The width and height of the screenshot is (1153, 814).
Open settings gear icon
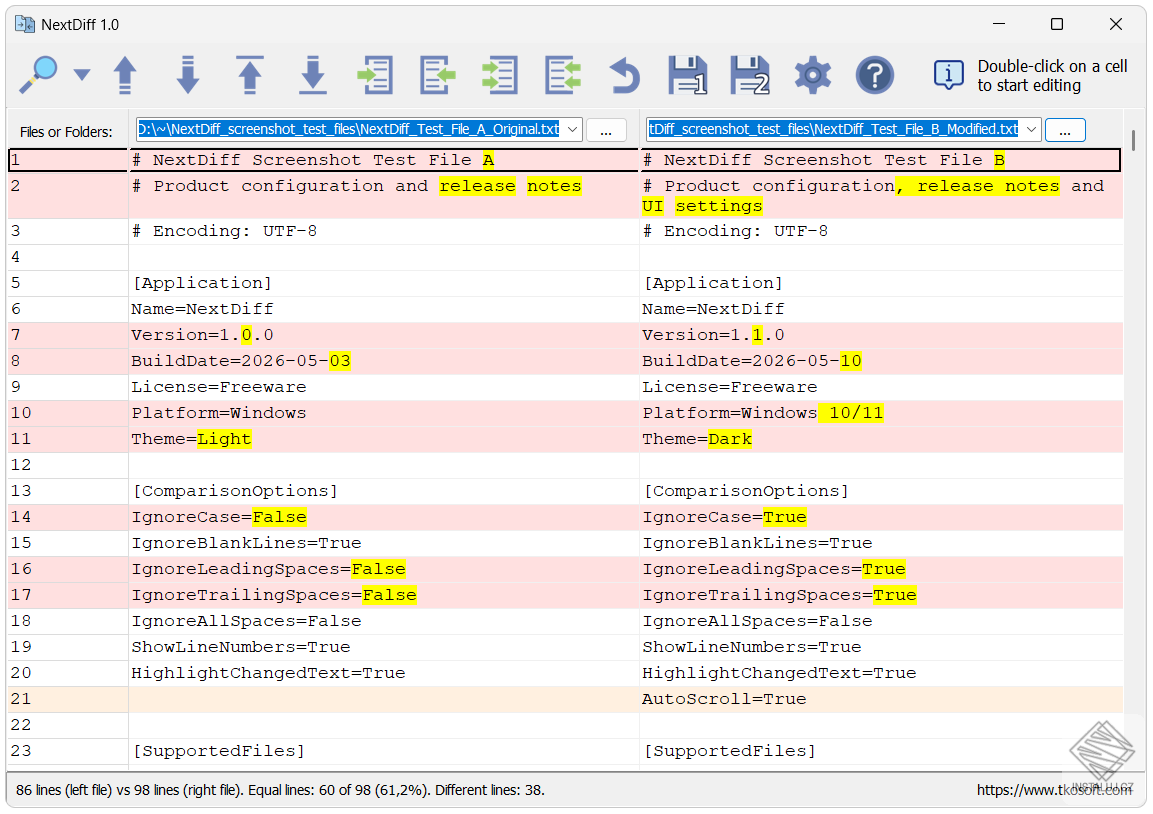(x=813, y=75)
